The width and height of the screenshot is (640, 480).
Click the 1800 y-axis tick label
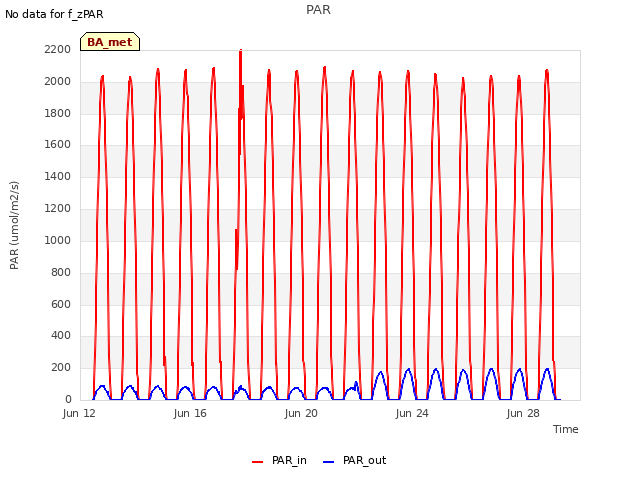click(x=58, y=113)
